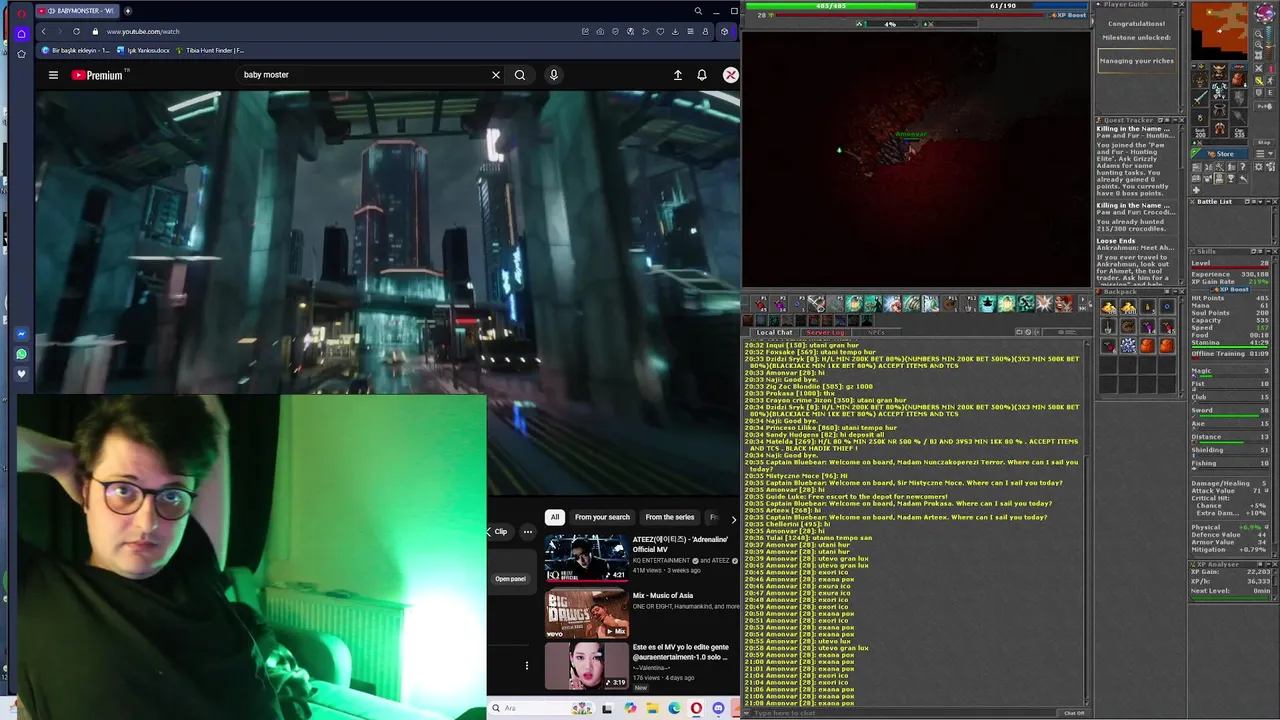Click the 'Open panel' button
Viewport: 1280px width, 720px height.
510,579
